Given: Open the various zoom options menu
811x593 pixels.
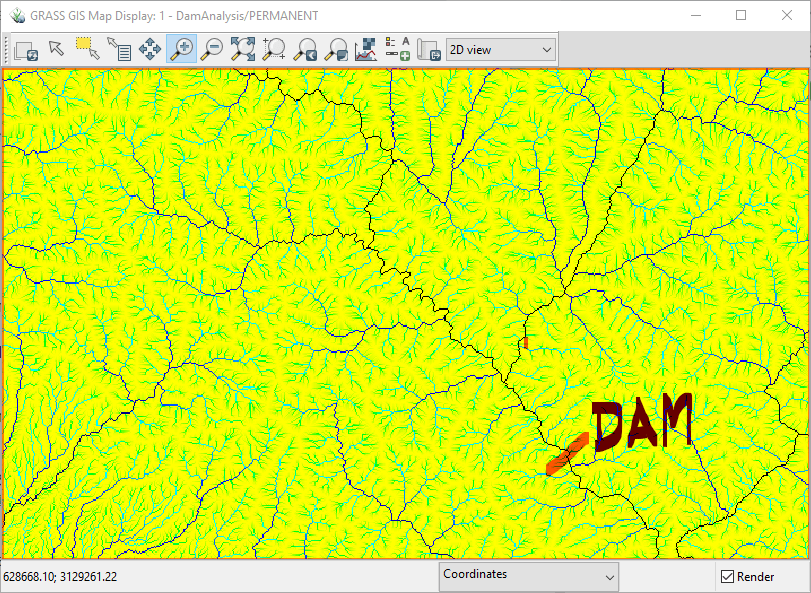Looking at the screenshot, I should tap(336, 49).
